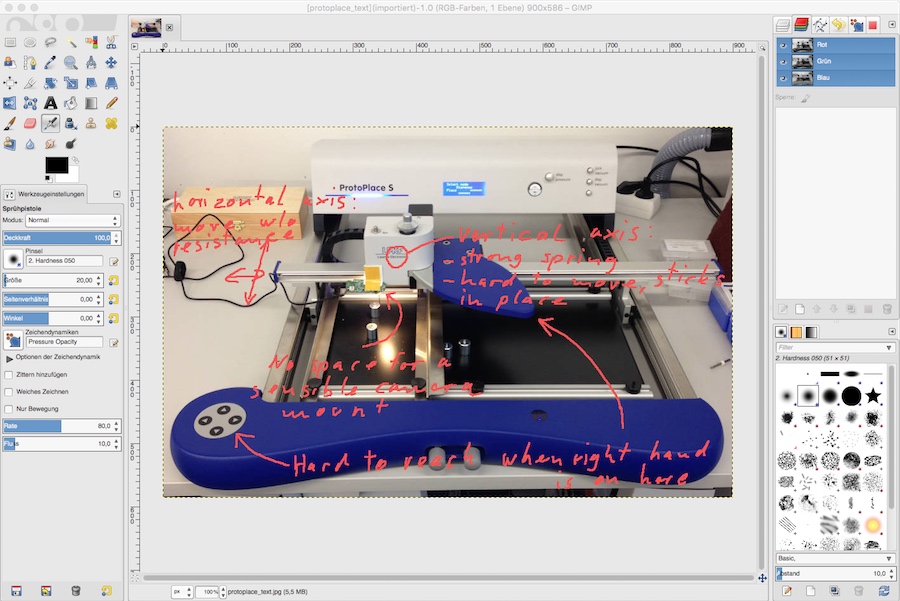The image size is (900, 601).
Task: Select the Dodge/Burn tool
Action: [x=71, y=144]
